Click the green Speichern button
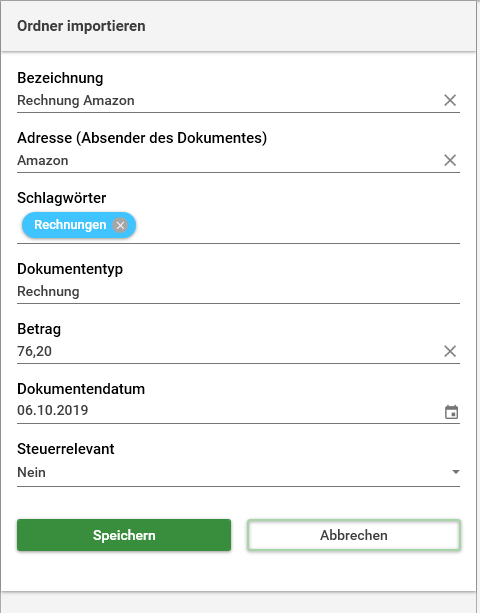The image size is (480, 613). coord(124,535)
